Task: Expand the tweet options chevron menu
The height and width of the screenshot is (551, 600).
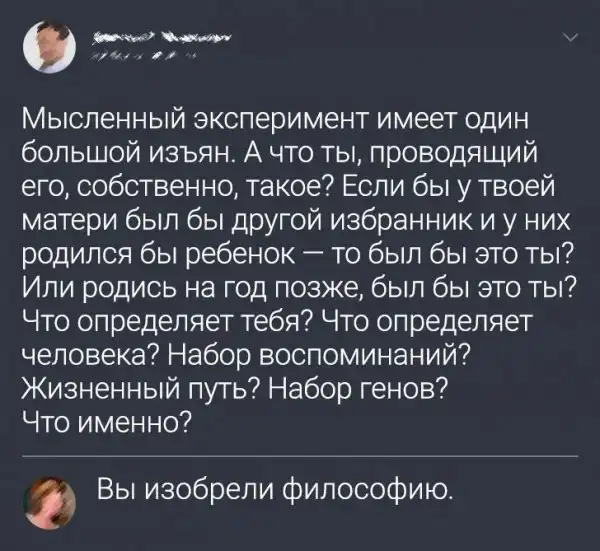Action: tap(571, 40)
